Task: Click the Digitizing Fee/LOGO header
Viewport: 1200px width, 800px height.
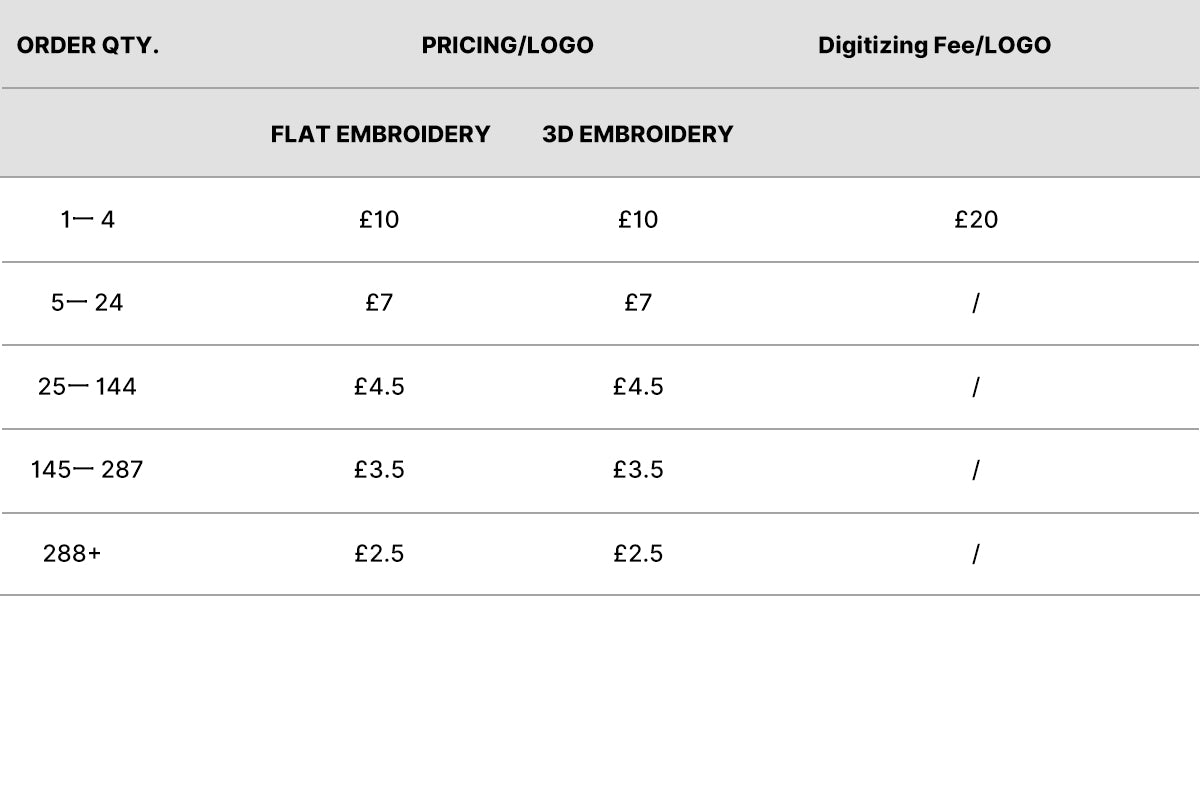Action: 934,46
